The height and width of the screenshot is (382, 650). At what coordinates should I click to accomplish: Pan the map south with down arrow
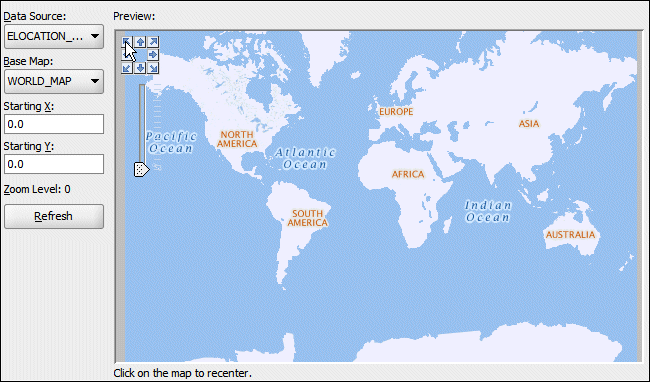point(140,68)
